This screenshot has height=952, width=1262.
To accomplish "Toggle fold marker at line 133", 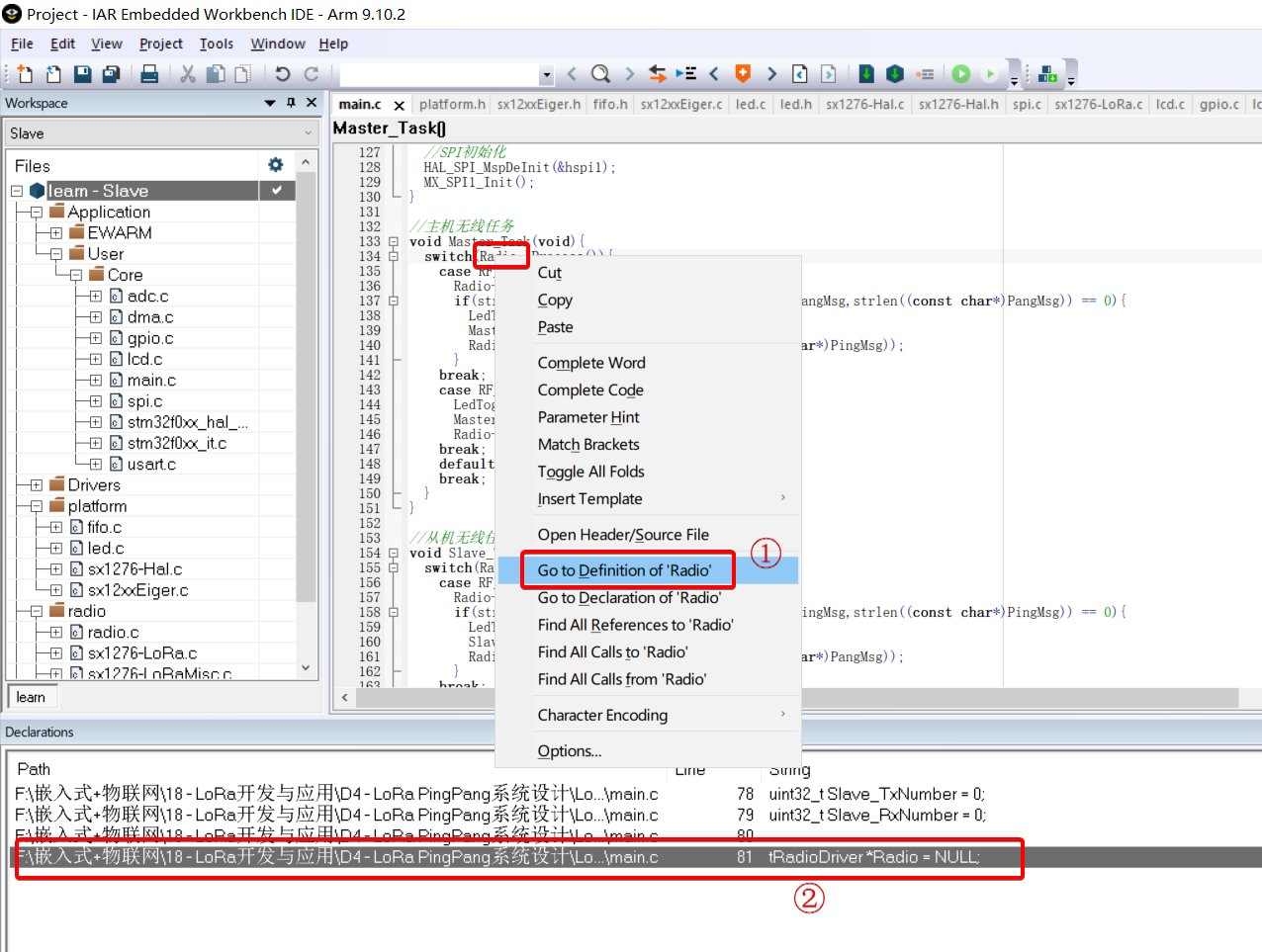I will (x=394, y=241).
